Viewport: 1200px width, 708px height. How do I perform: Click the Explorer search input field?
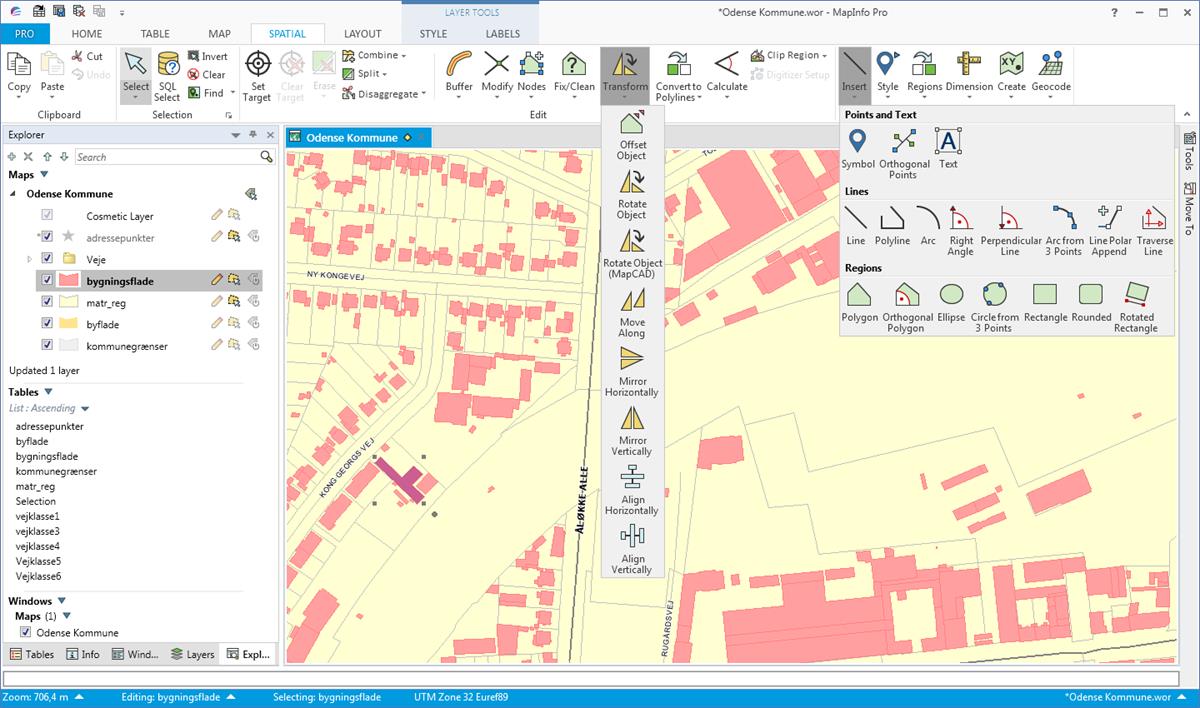pos(166,157)
